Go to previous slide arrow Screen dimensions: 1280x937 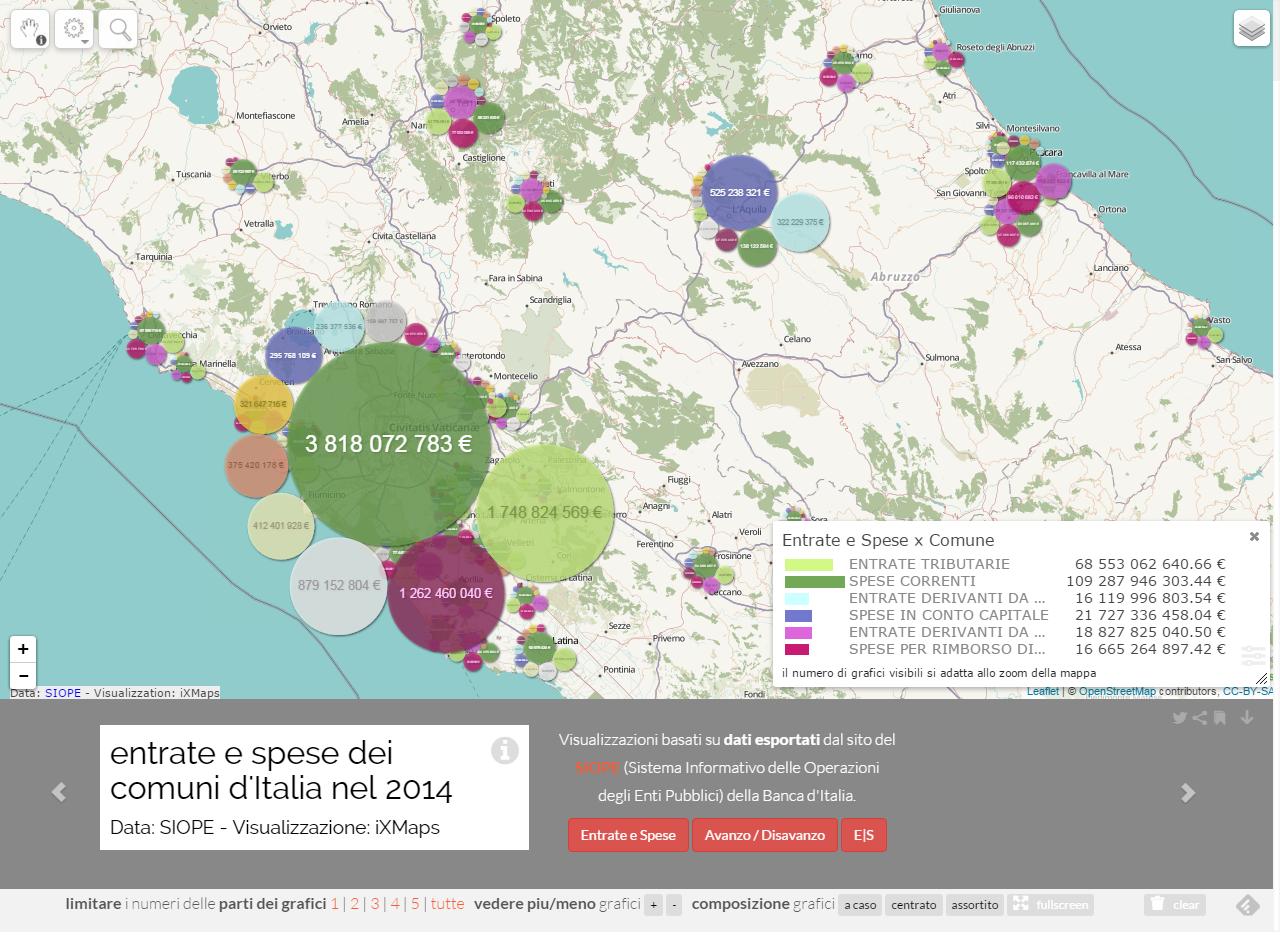[x=59, y=792]
